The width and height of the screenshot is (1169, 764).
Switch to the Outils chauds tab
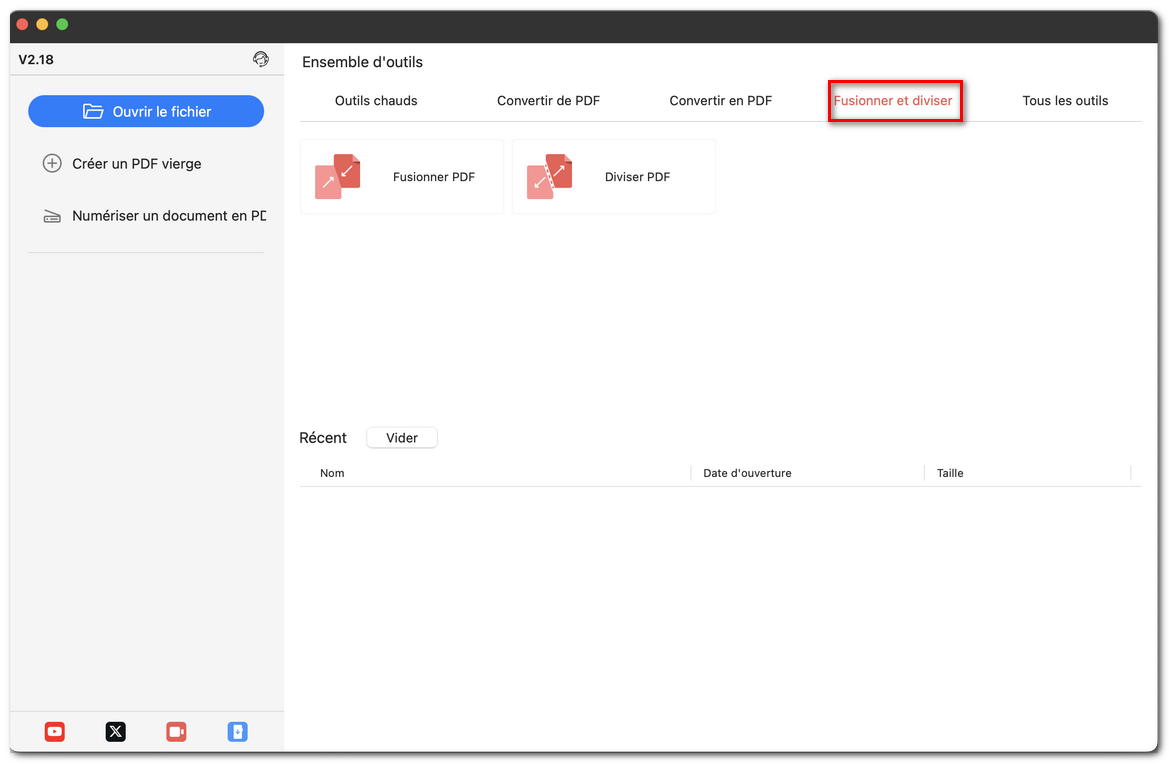[376, 100]
